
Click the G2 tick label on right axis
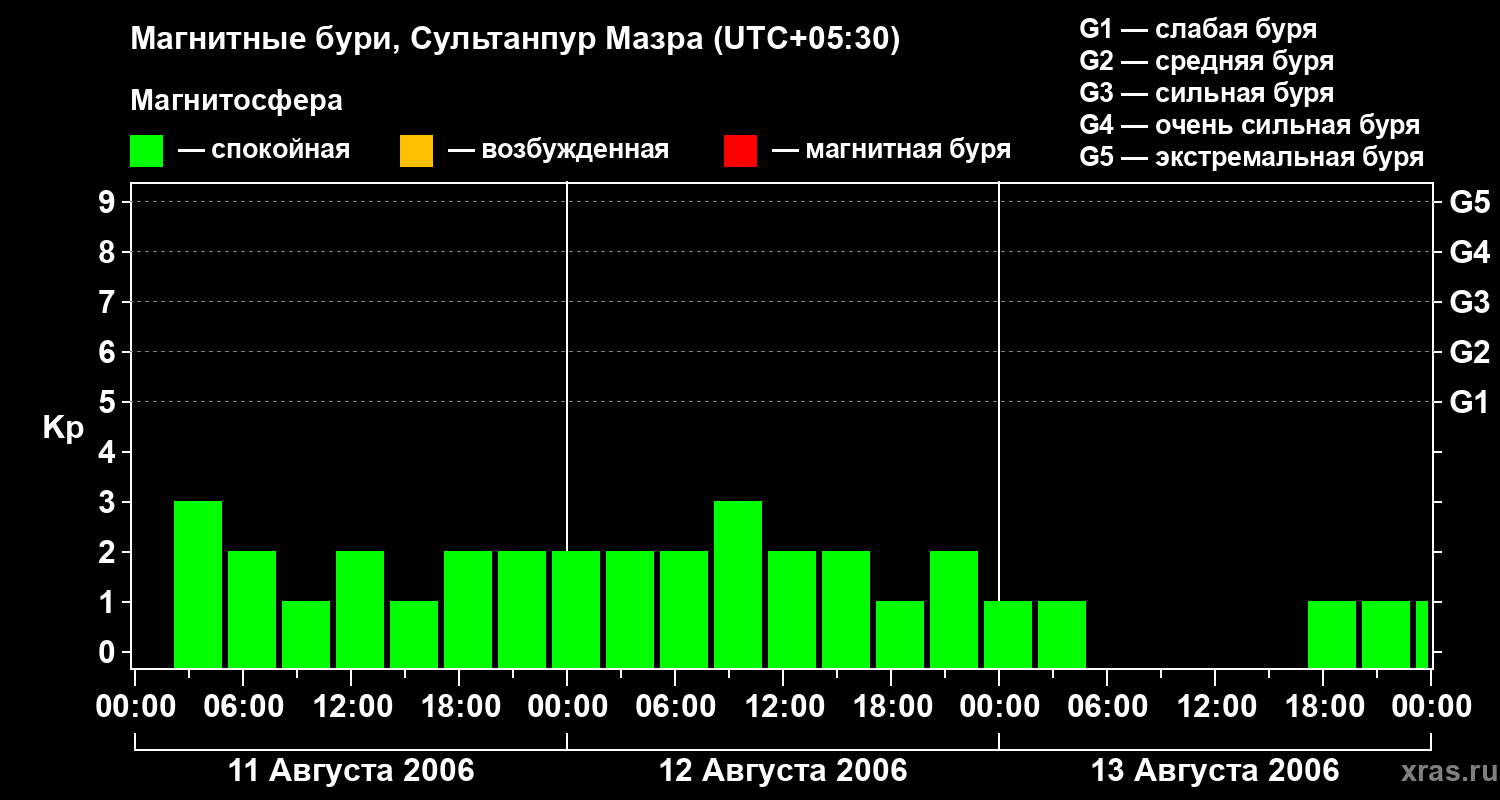click(x=1470, y=352)
